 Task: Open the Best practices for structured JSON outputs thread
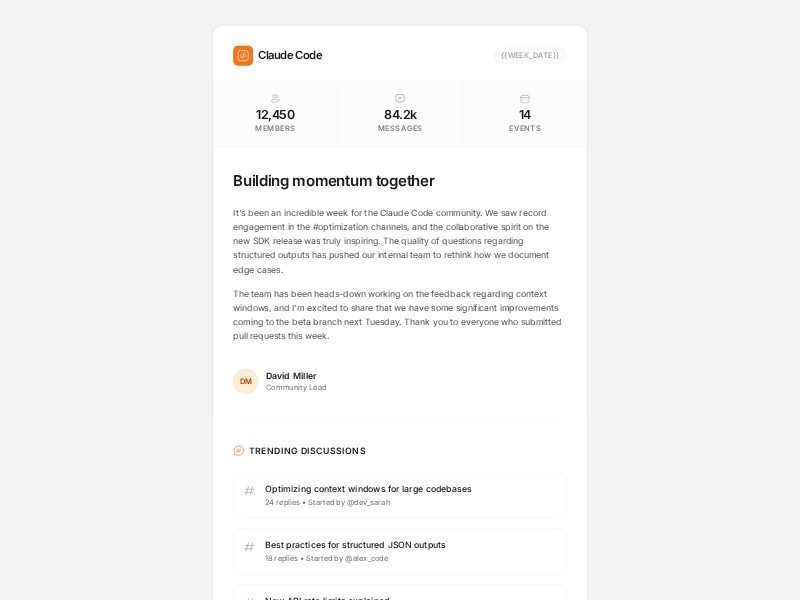click(355, 545)
